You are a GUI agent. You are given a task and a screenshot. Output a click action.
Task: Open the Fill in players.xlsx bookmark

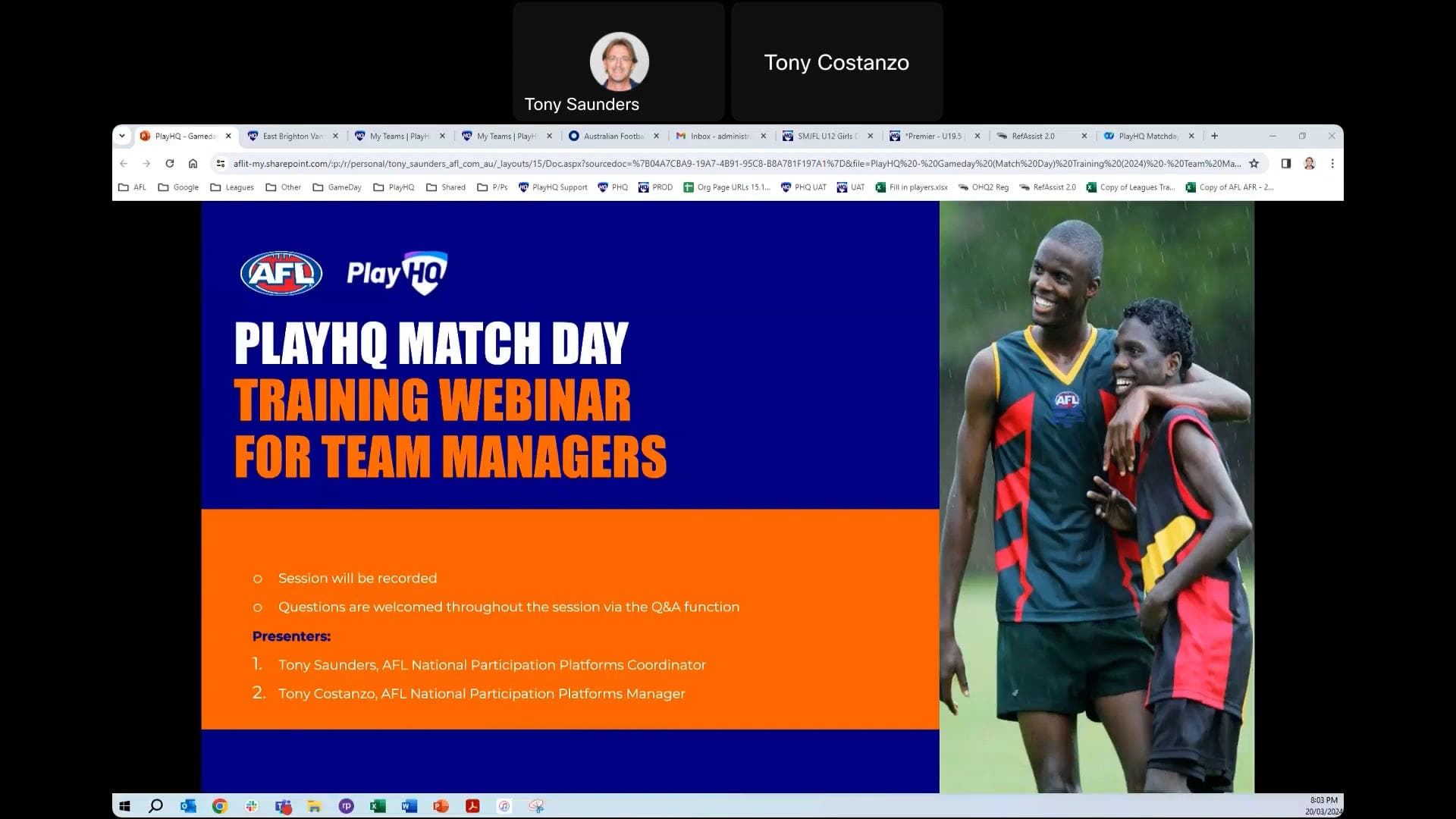coord(912,187)
